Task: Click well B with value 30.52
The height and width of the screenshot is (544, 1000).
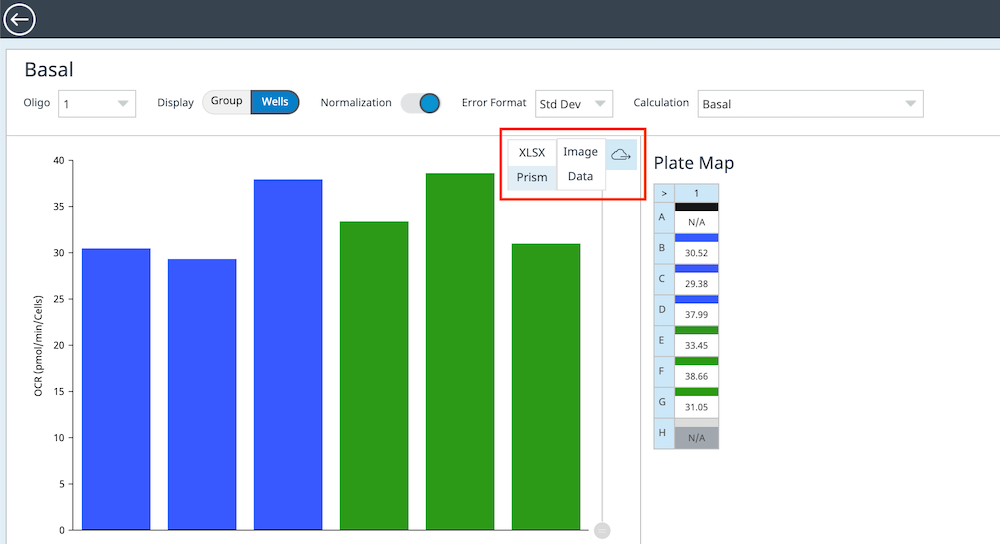Action: [x=696, y=253]
